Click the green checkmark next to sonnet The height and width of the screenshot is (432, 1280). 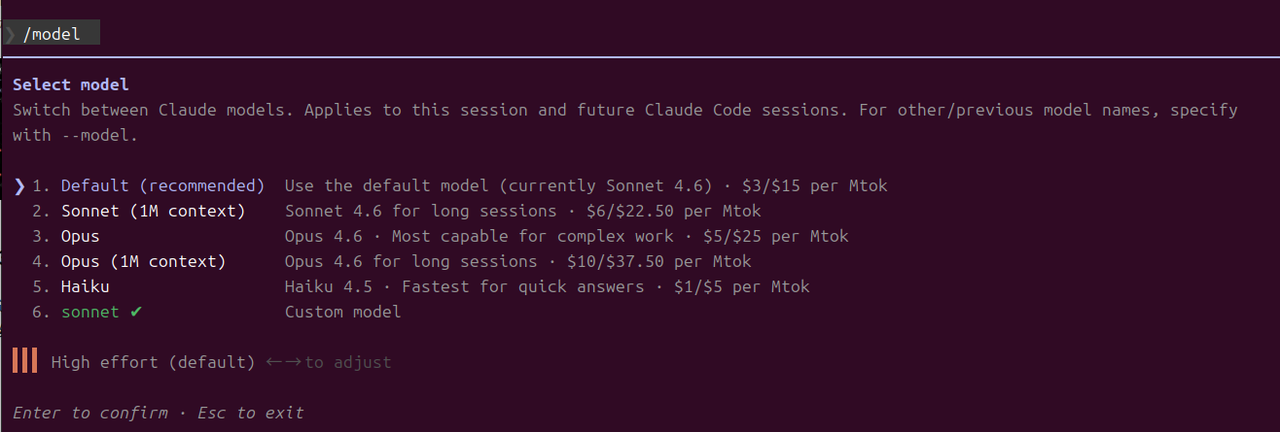(x=136, y=312)
